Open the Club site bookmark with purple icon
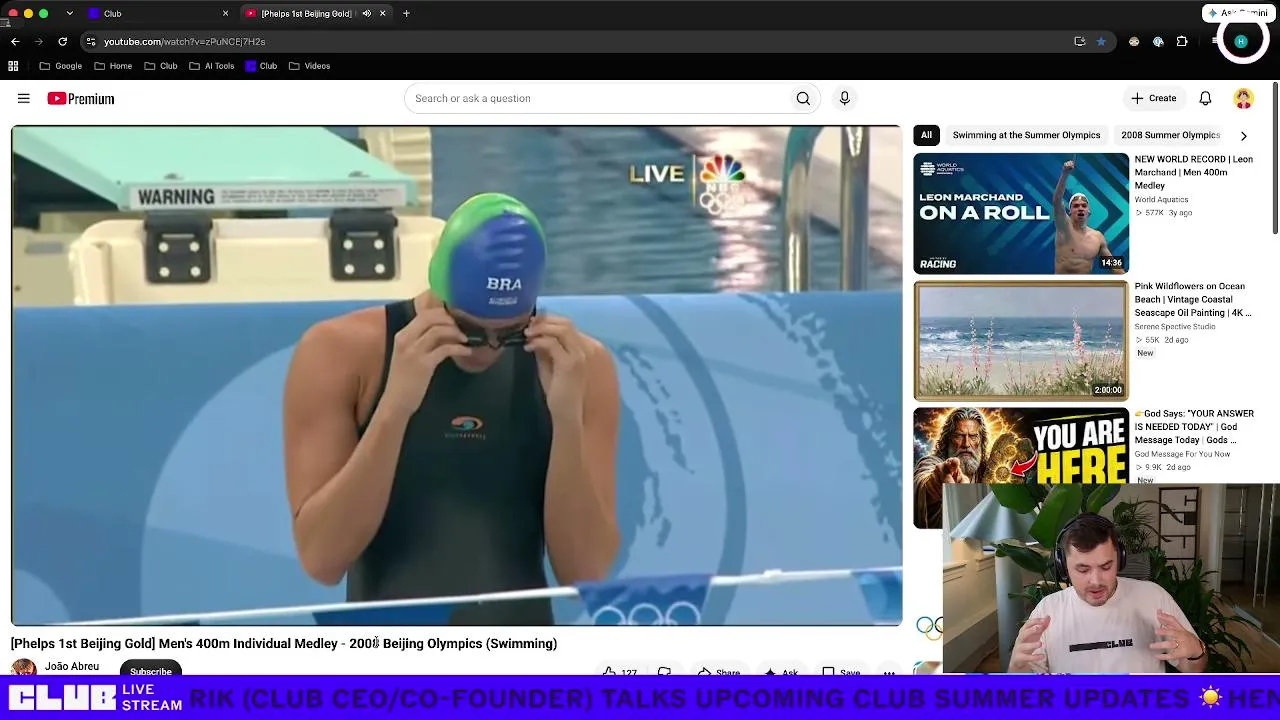Viewport: 1280px width, 720px height. 261,66
